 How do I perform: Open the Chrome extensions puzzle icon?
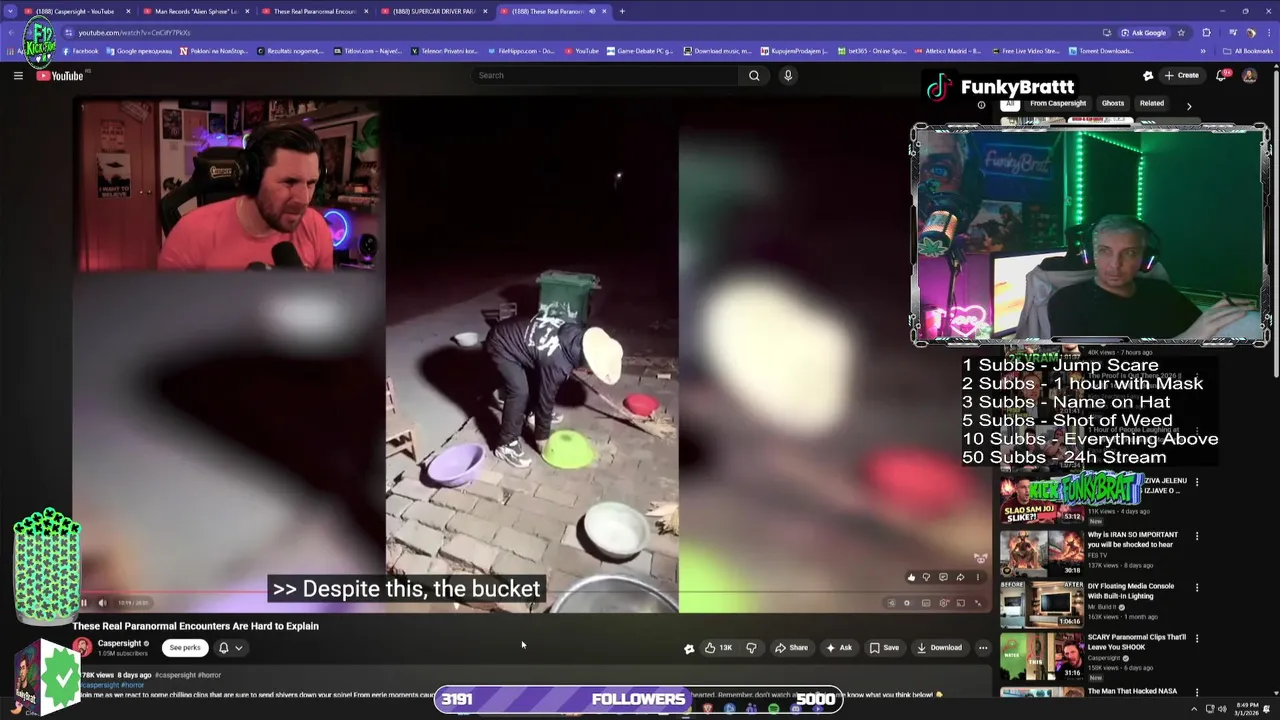[1206, 32]
